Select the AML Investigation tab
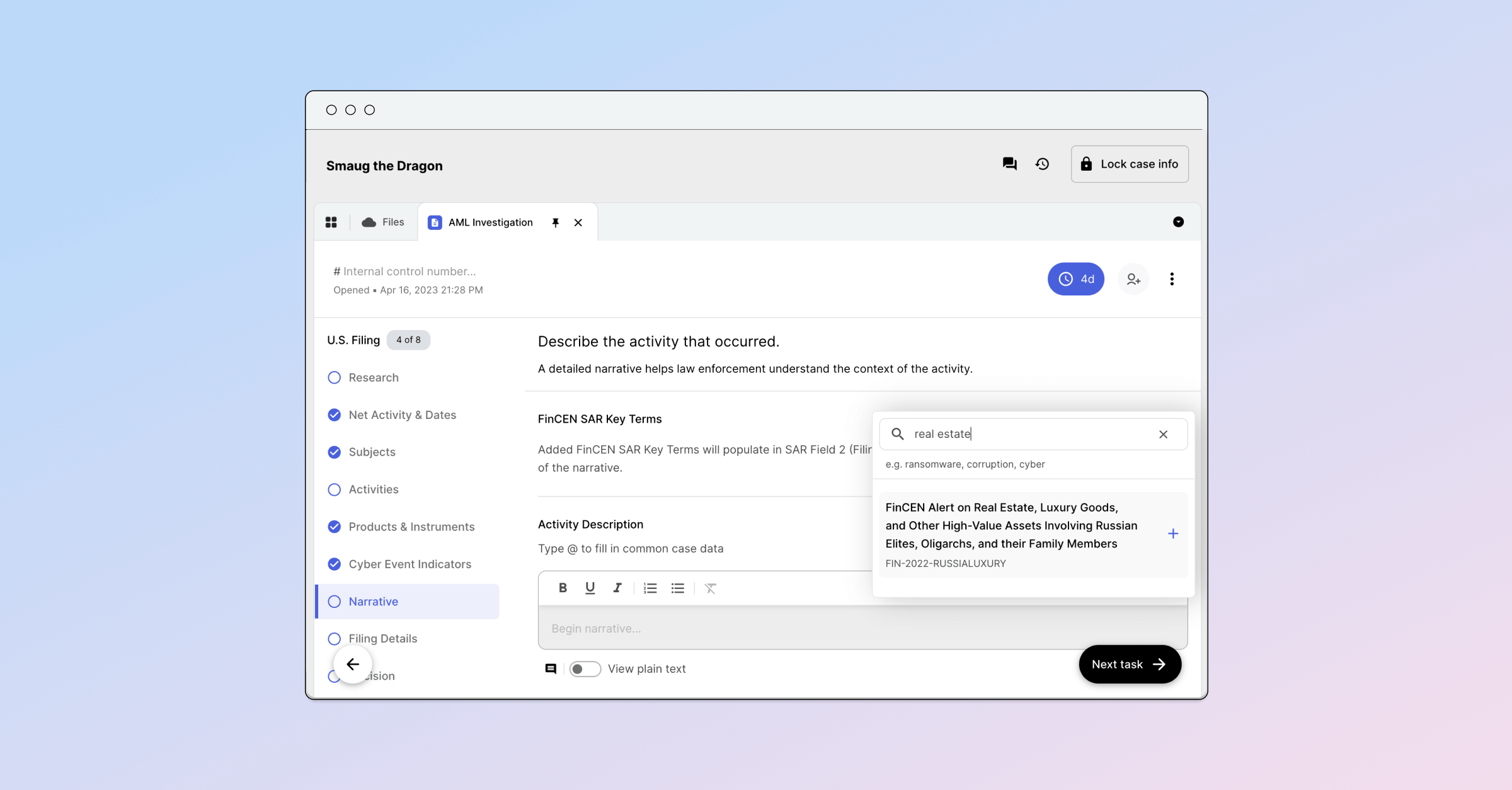Image resolution: width=1512 pixels, height=790 pixels. [x=490, y=222]
